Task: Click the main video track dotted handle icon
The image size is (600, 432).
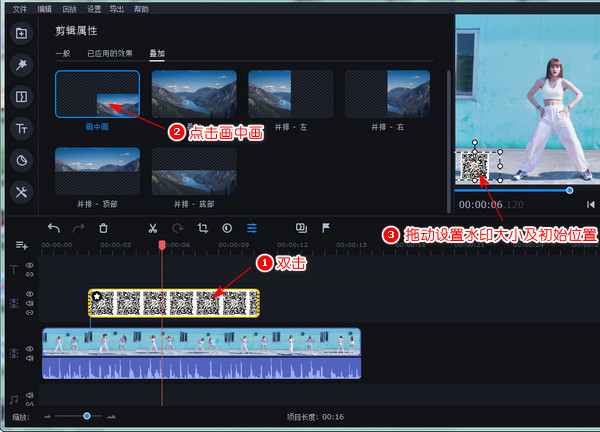Action: [x=14, y=353]
